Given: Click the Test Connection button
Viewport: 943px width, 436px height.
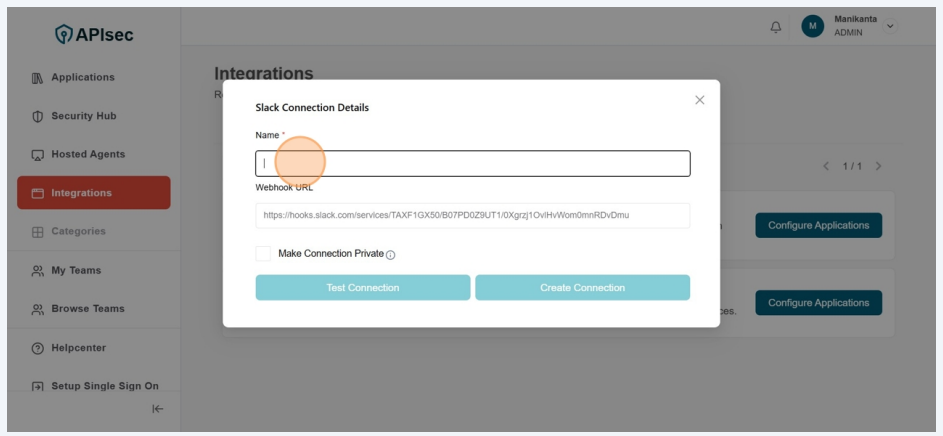Looking at the screenshot, I should pyautogui.click(x=362, y=288).
